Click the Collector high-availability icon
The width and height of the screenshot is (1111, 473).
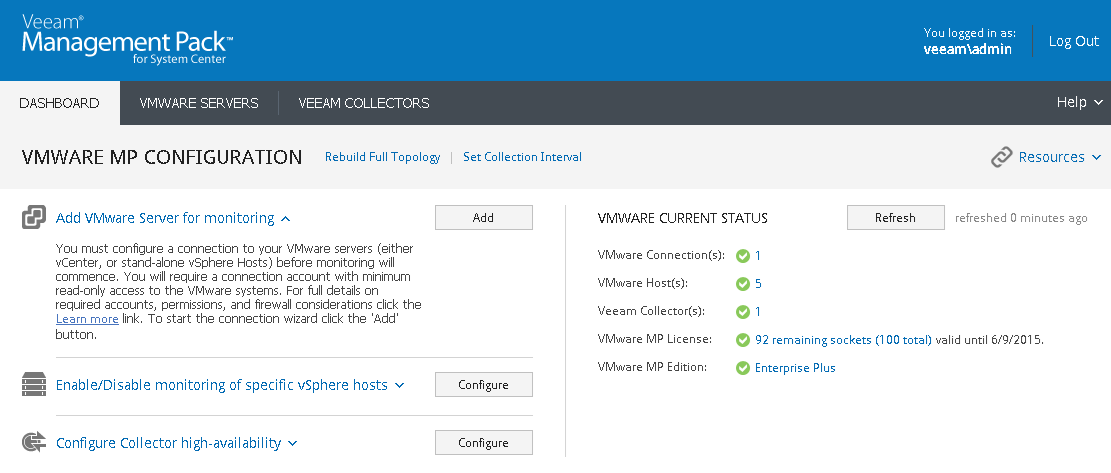[34, 442]
